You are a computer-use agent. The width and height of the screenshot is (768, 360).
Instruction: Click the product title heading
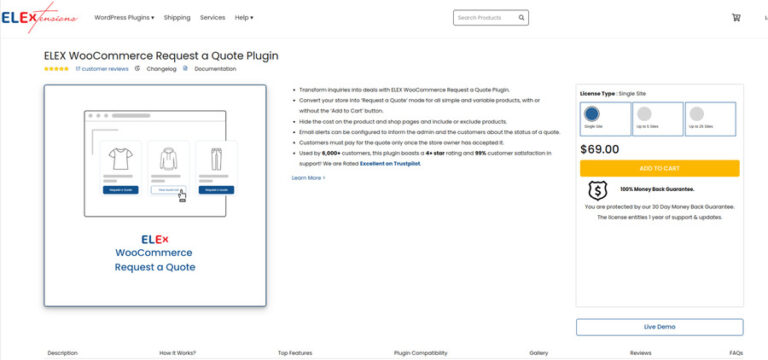pos(161,56)
